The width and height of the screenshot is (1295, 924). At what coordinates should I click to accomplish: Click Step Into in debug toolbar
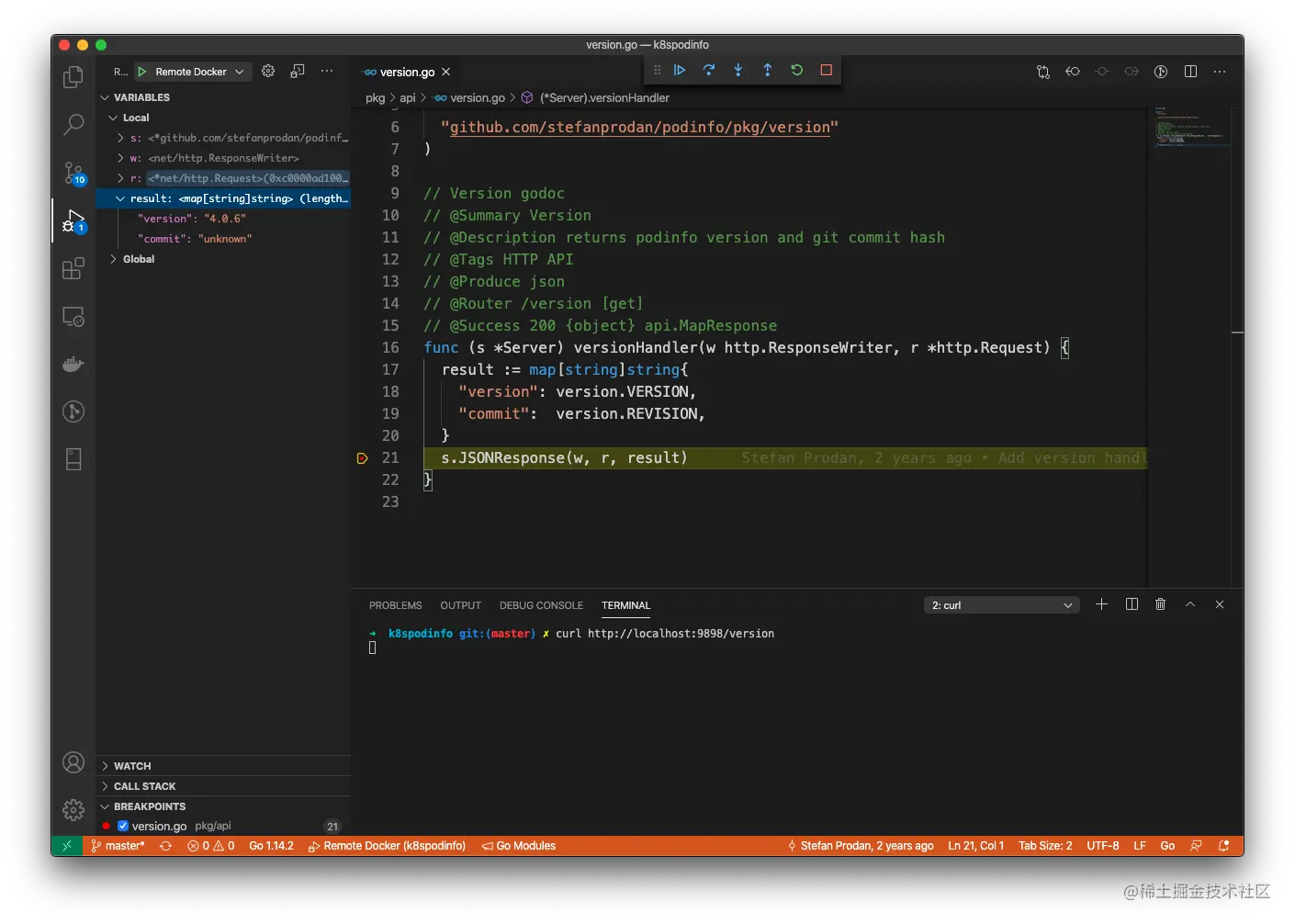pos(738,71)
